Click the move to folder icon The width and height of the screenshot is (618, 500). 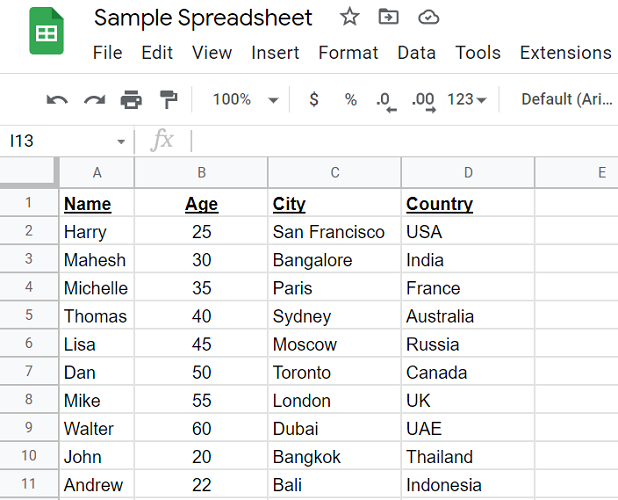coord(388,17)
